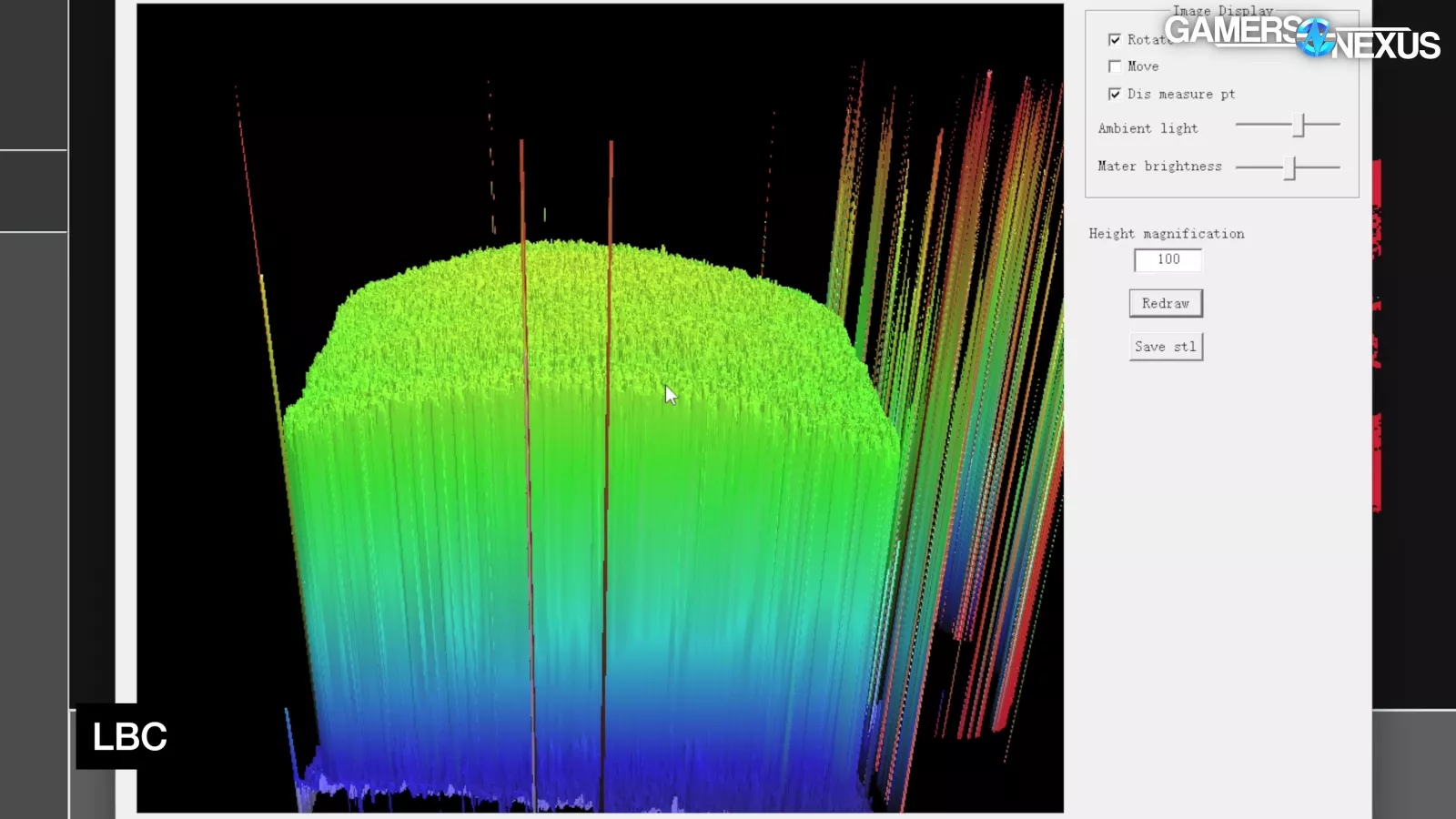The height and width of the screenshot is (819, 1456).
Task: Uncheck the Rotate checkbox
Action: 1115,40
